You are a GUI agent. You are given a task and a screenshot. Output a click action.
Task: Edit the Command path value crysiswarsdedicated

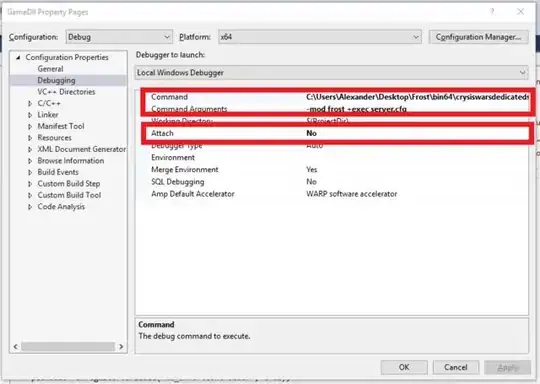point(417,97)
